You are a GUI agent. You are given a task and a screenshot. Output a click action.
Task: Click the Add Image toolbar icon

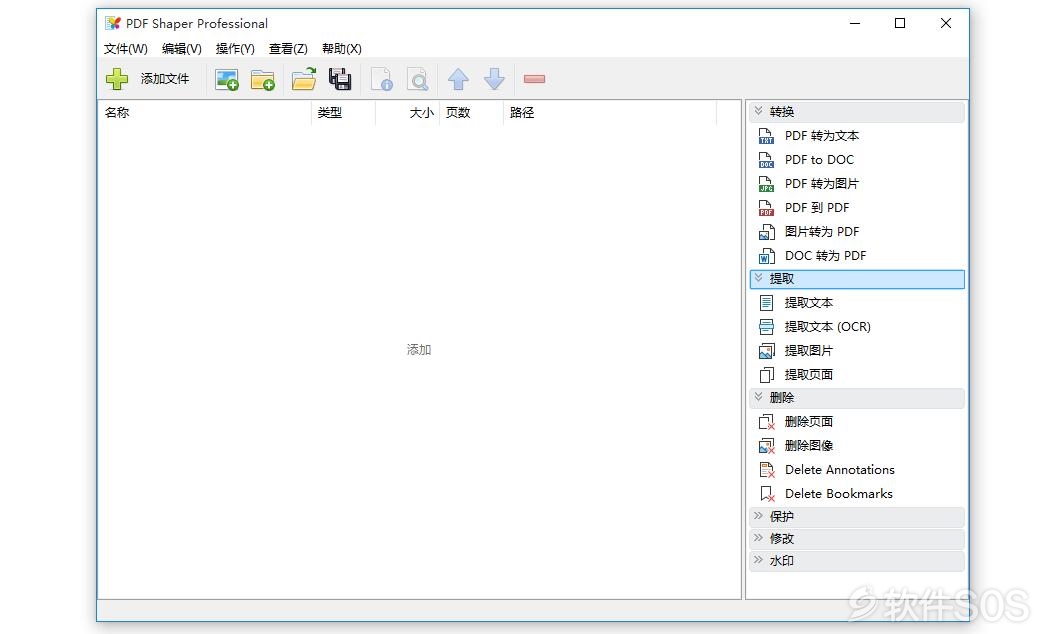tap(227, 79)
